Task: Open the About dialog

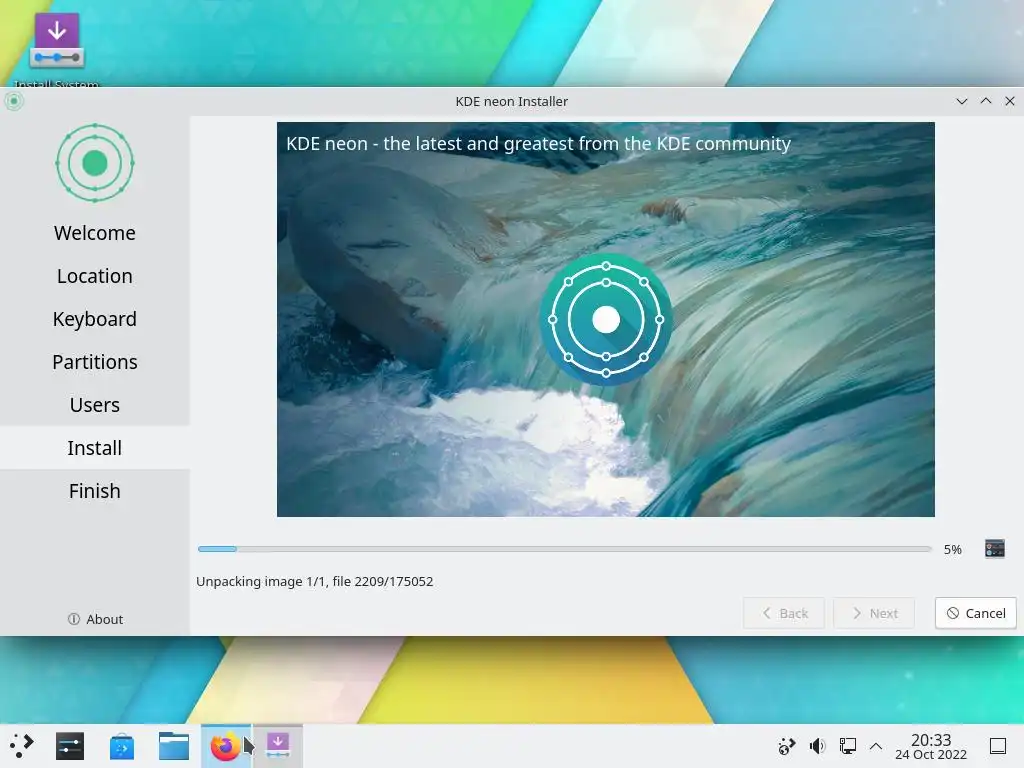Action: [x=95, y=619]
